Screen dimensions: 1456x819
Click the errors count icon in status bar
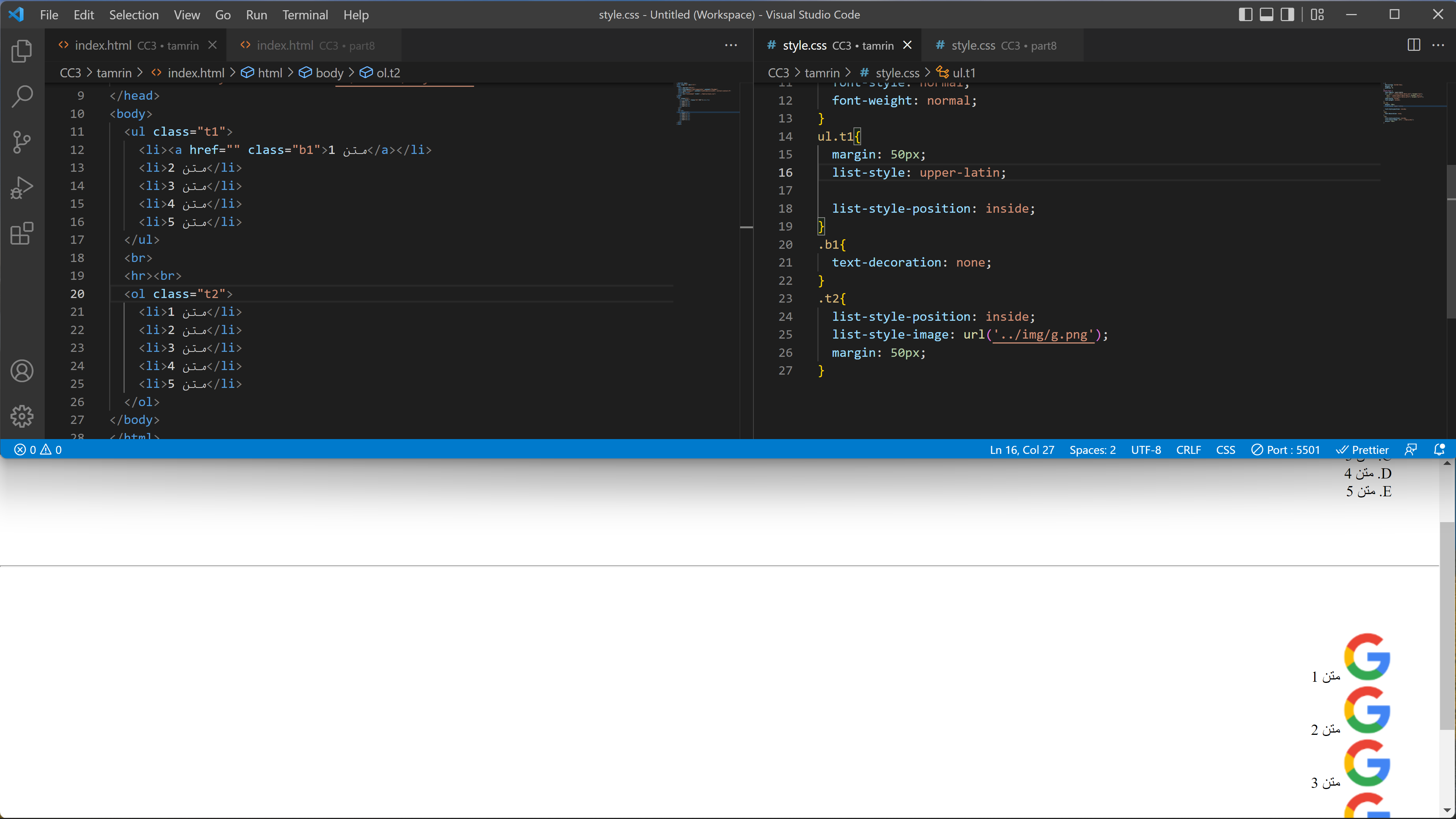coord(25,450)
